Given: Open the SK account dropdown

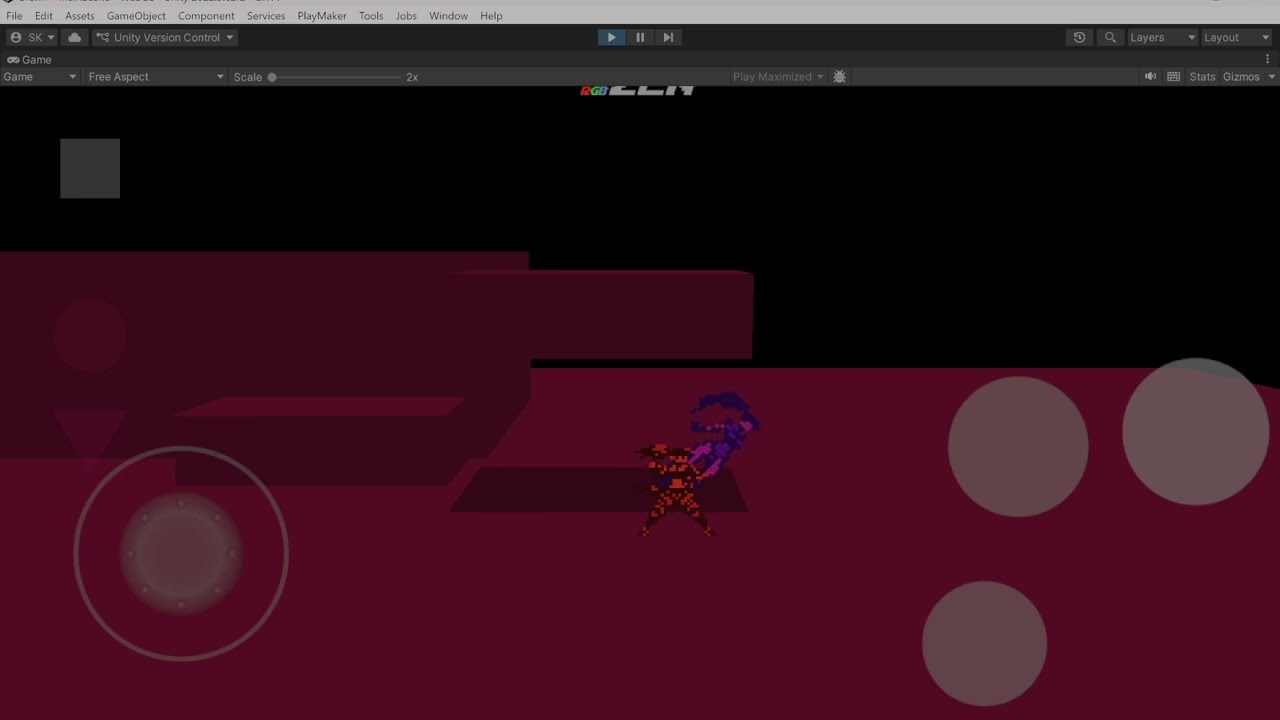Looking at the screenshot, I should tap(32, 37).
